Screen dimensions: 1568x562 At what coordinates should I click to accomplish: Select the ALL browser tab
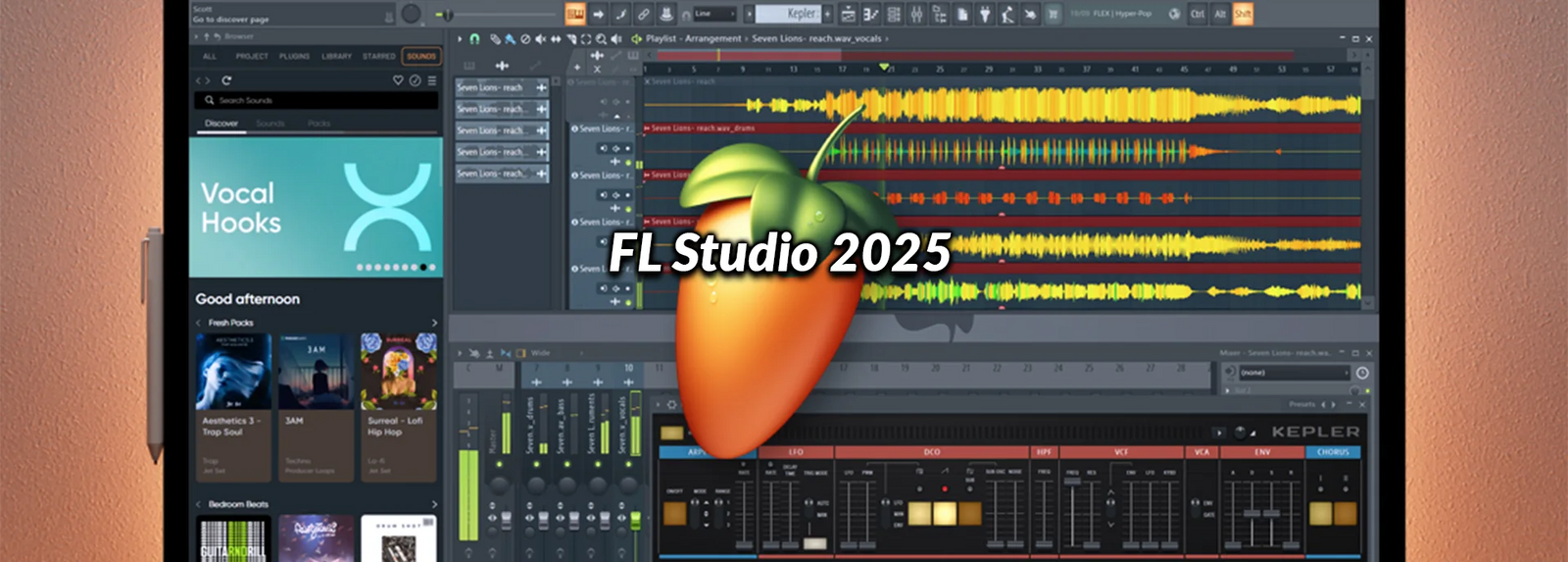point(210,56)
